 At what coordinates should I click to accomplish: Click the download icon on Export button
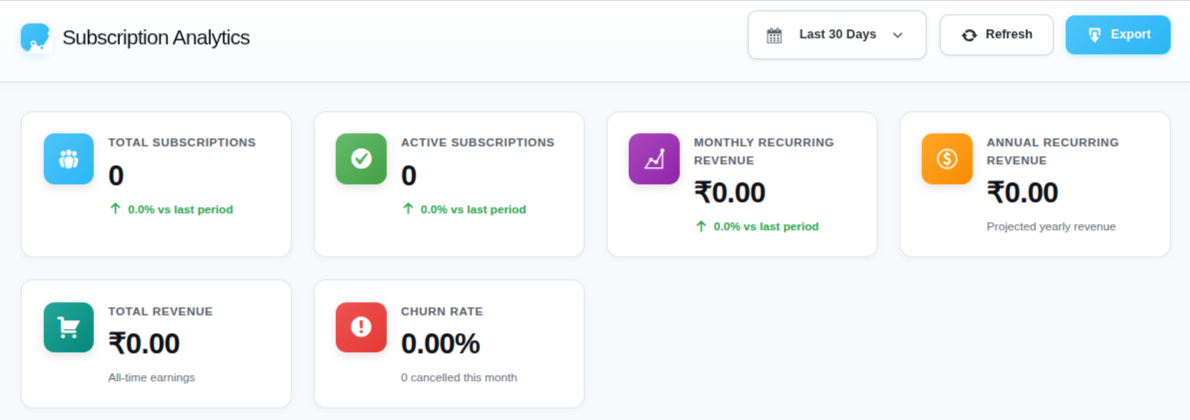pyautogui.click(x=1095, y=35)
